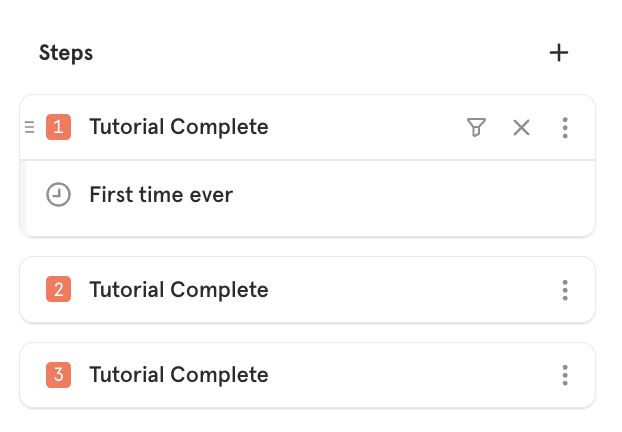Screen dimensions: 622x432
Task: Click the orange number 3 badge
Action: [x=58, y=374]
